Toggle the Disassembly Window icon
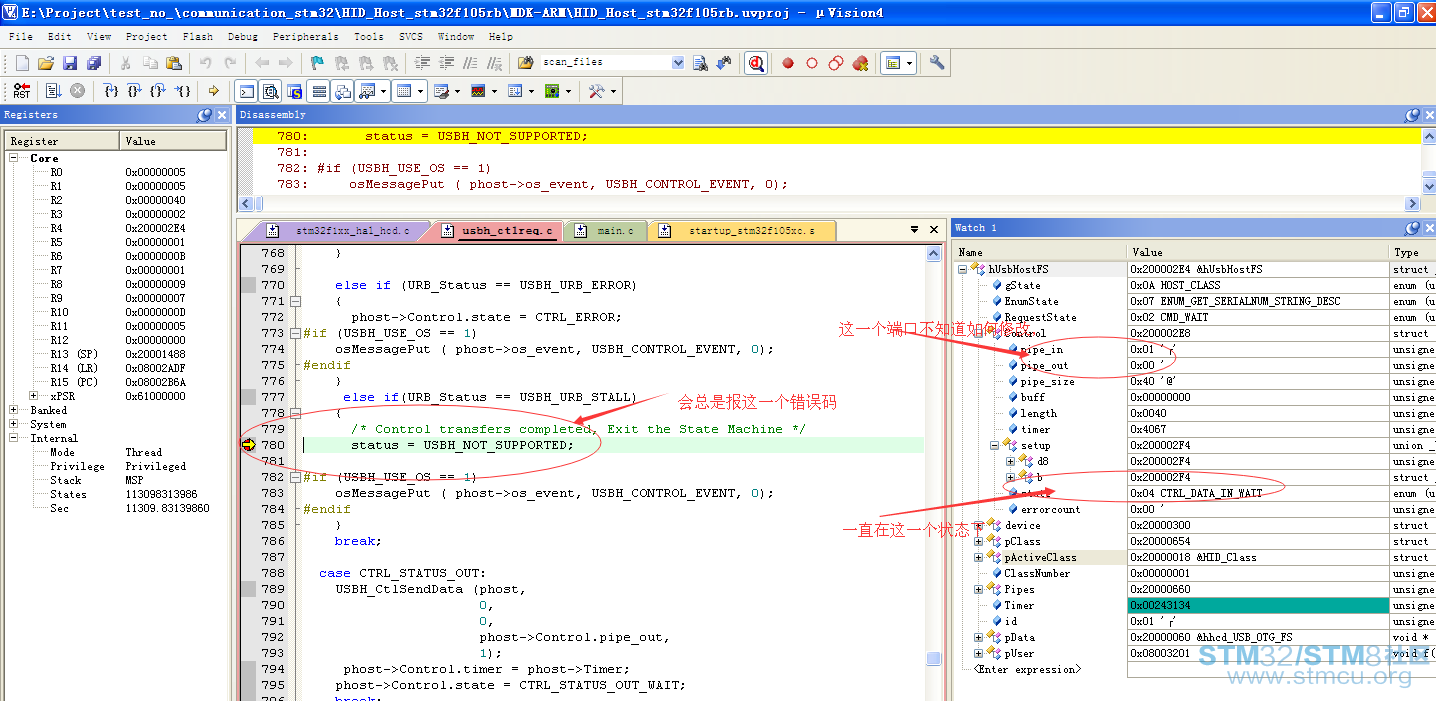The height and width of the screenshot is (701, 1436). point(270,91)
